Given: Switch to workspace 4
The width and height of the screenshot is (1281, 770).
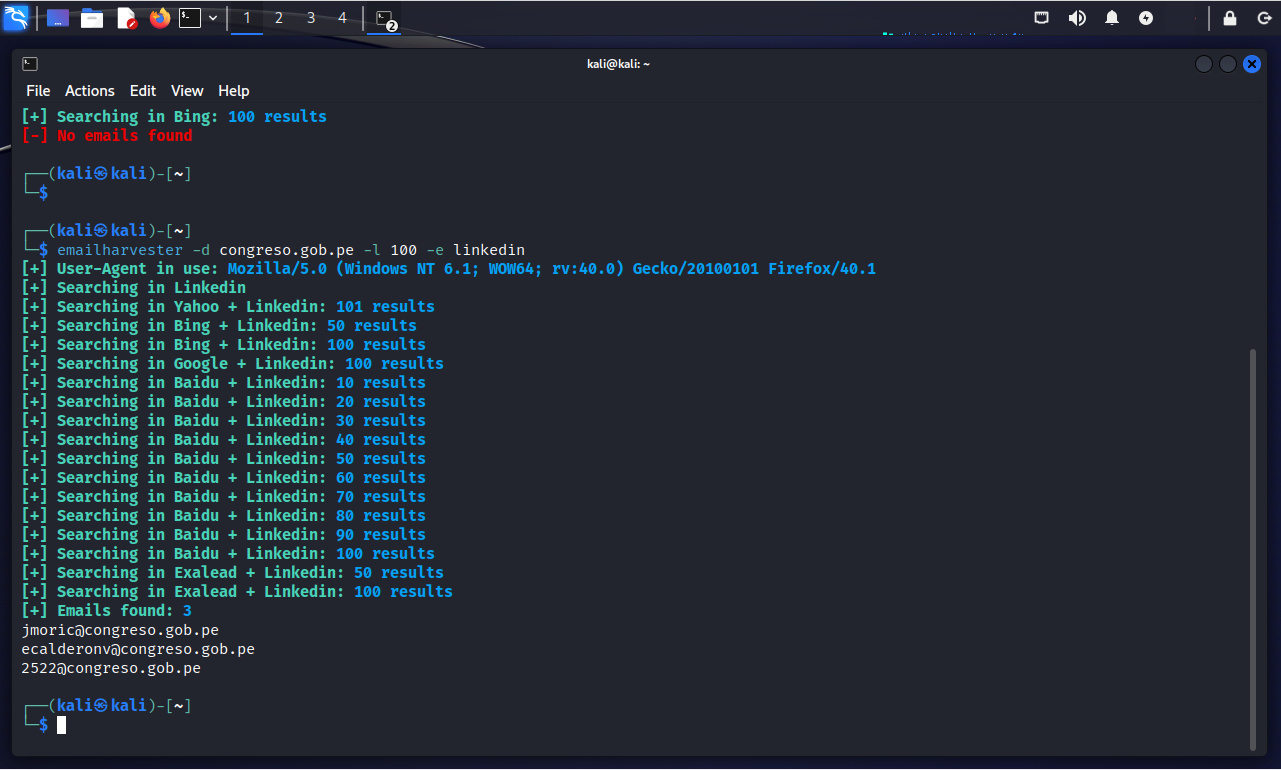Looking at the screenshot, I should [343, 18].
